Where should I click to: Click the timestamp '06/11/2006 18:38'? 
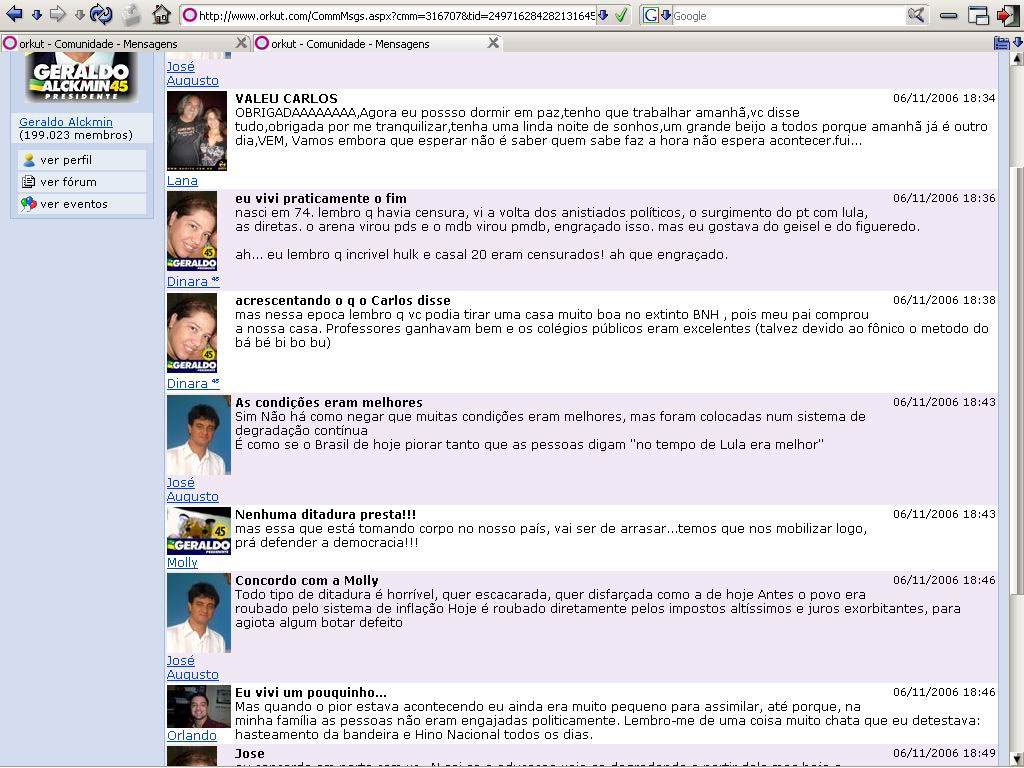(944, 300)
